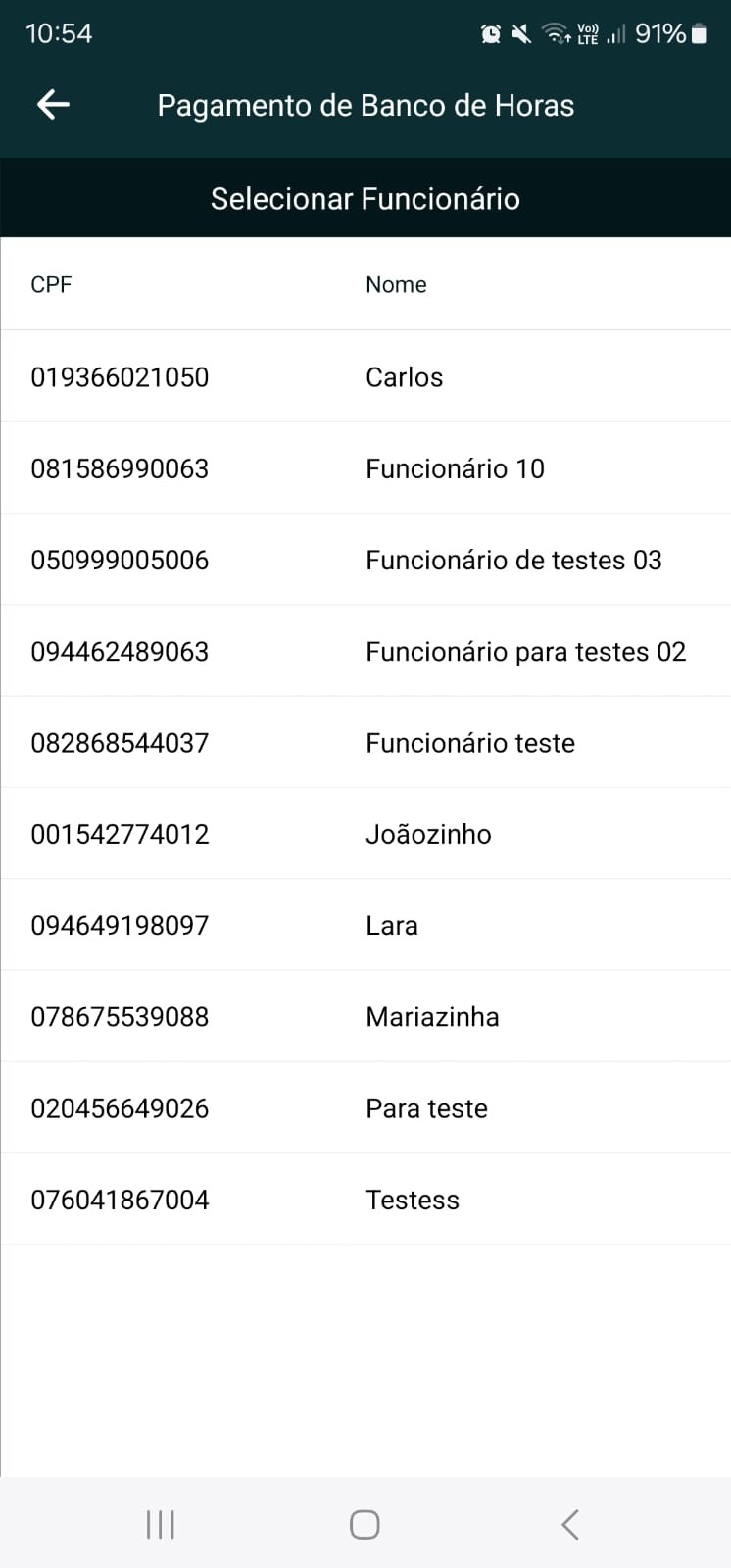731x1568 pixels.
Task: Tap the back arrow in header
Action: point(53,104)
